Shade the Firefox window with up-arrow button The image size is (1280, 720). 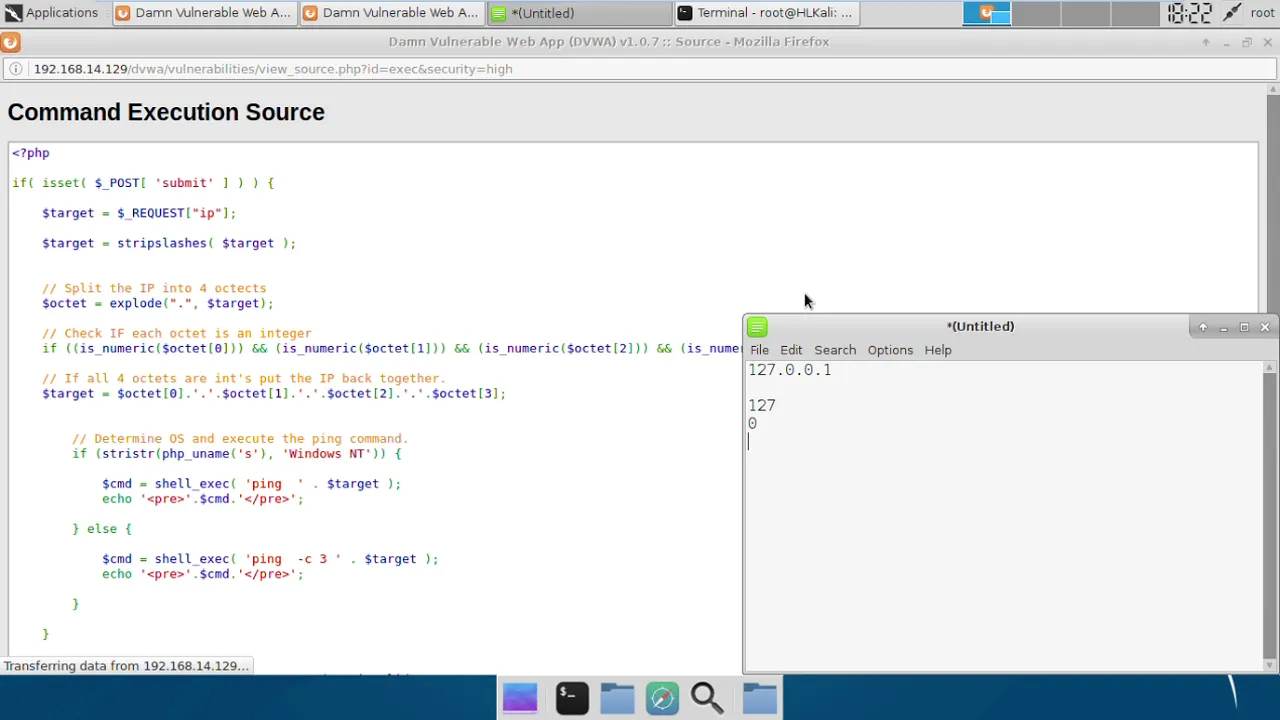point(1205,42)
